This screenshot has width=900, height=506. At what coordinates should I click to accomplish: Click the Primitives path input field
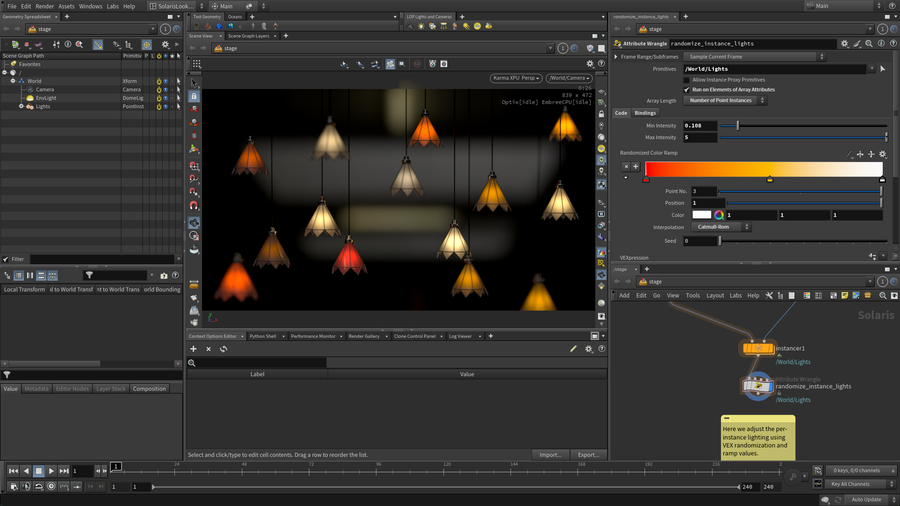pyautogui.click(x=774, y=69)
